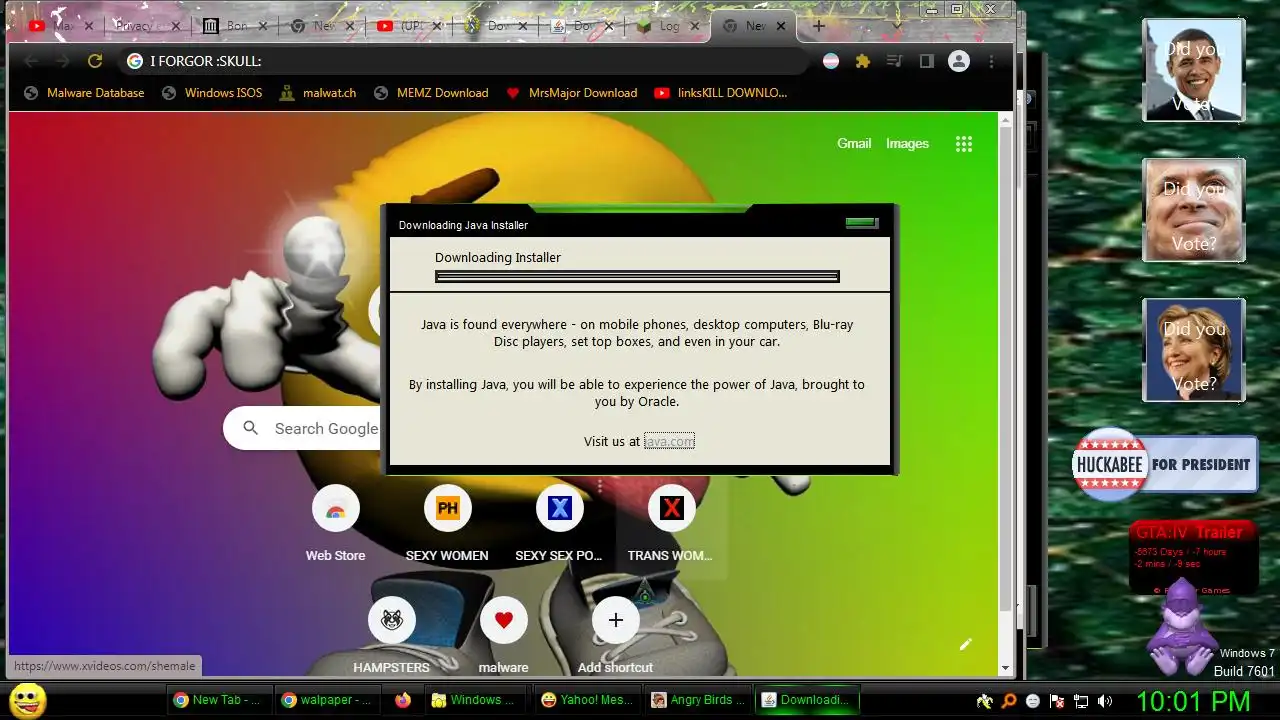Open the MEMZ Download bookmark
Screen dimensions: 1280x720
[x=430, y=93]
